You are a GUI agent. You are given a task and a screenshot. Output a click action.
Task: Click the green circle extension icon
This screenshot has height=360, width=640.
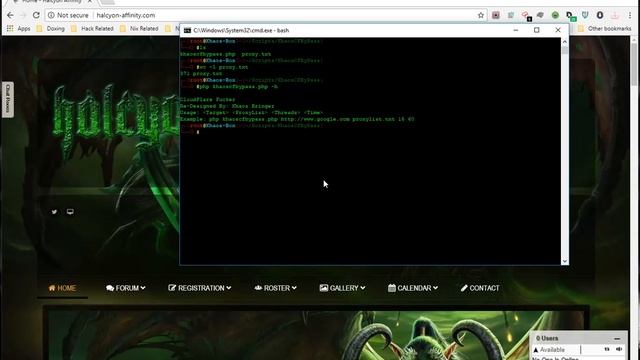(x=555, y=15)
